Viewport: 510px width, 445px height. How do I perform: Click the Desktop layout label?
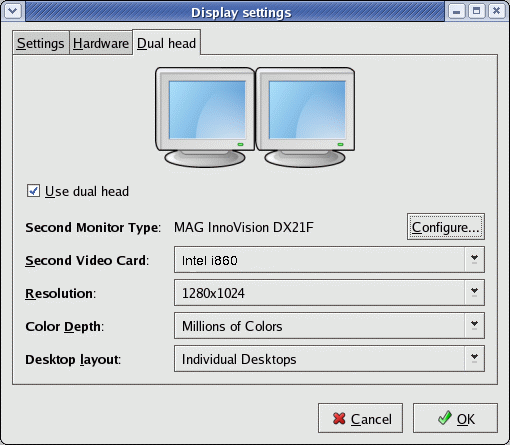click(73, 359)
